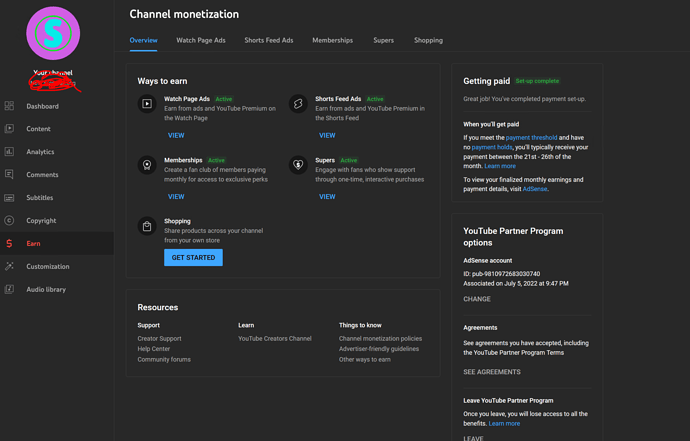Click Learn more under Leave YouTube Partner Program
690x441 pixels.
504,423
